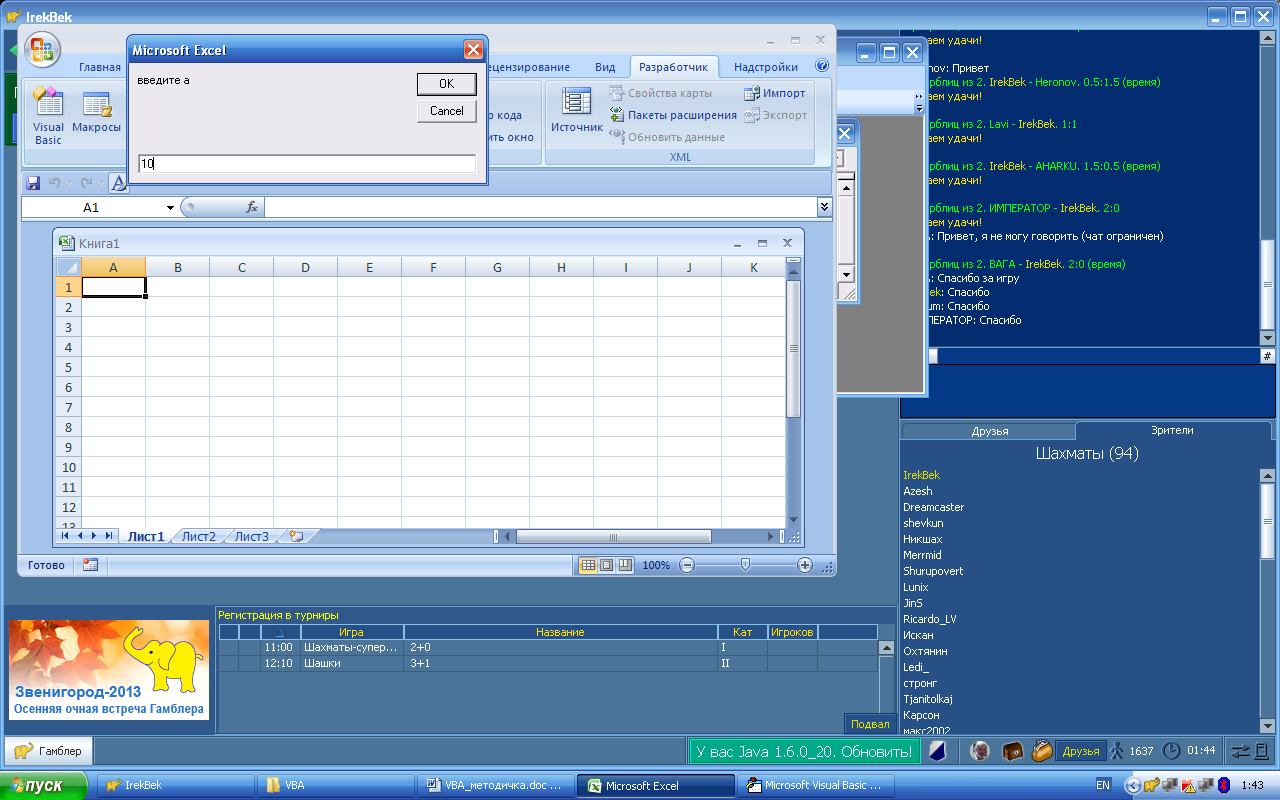The image size is (1280, 800).
Task: Click Импорт in XML group
Action: (775, 93)
